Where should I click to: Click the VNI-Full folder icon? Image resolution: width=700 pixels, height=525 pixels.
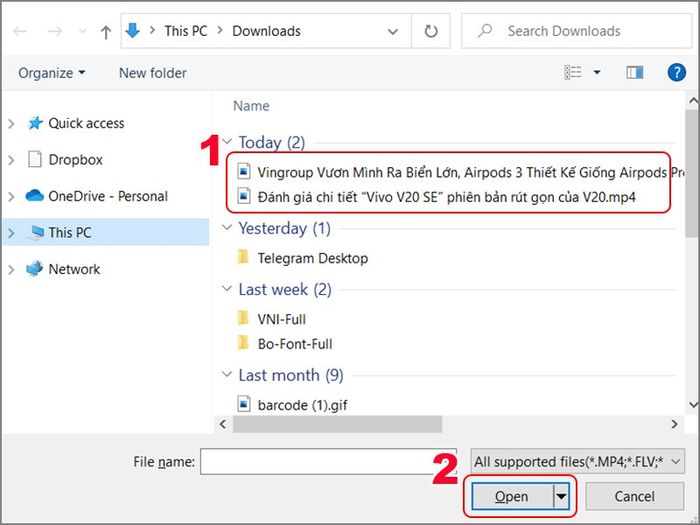[x=243, y=318]
